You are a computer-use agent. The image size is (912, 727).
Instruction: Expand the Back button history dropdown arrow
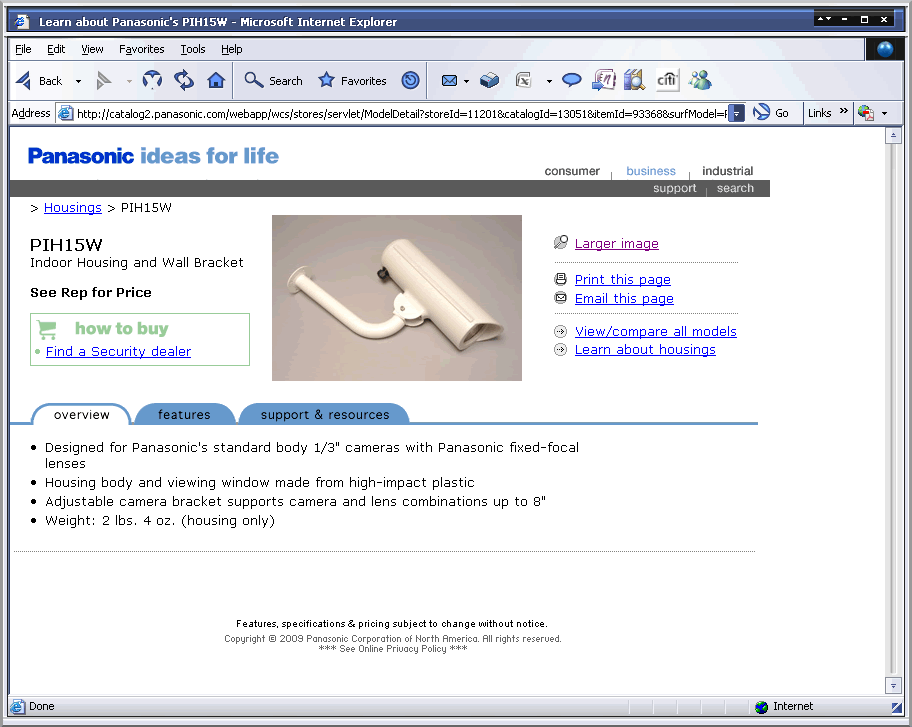pos(79,81)
